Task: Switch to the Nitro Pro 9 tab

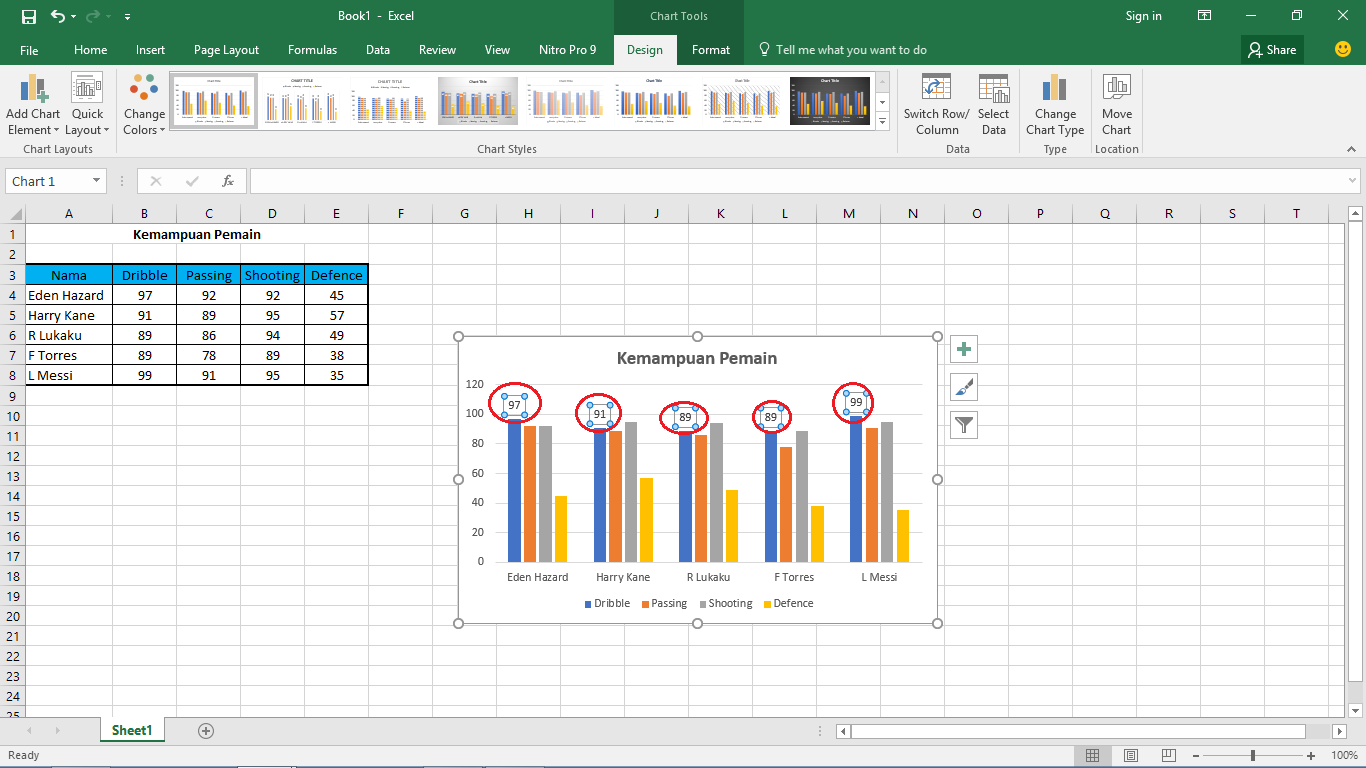Action: pos(568,49)
